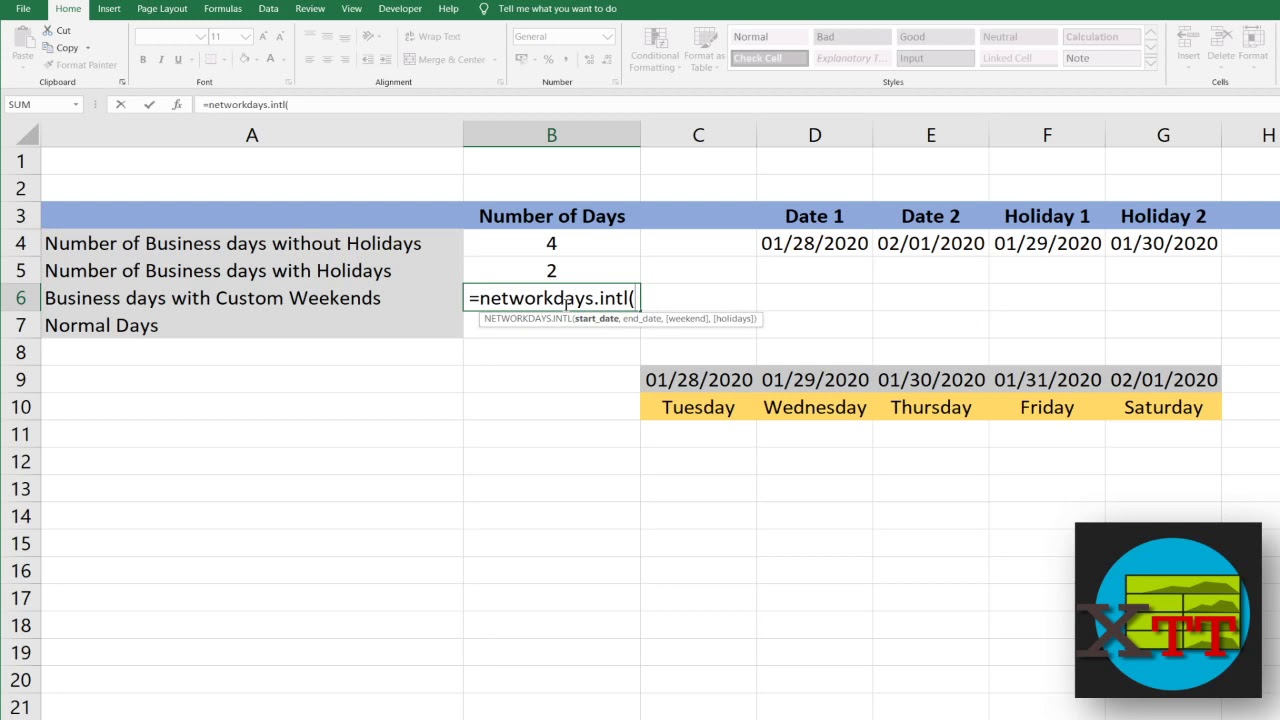Center text horizontally in the cell
This screenshot has height=720, width=1280.
click(x=328, y=60)
